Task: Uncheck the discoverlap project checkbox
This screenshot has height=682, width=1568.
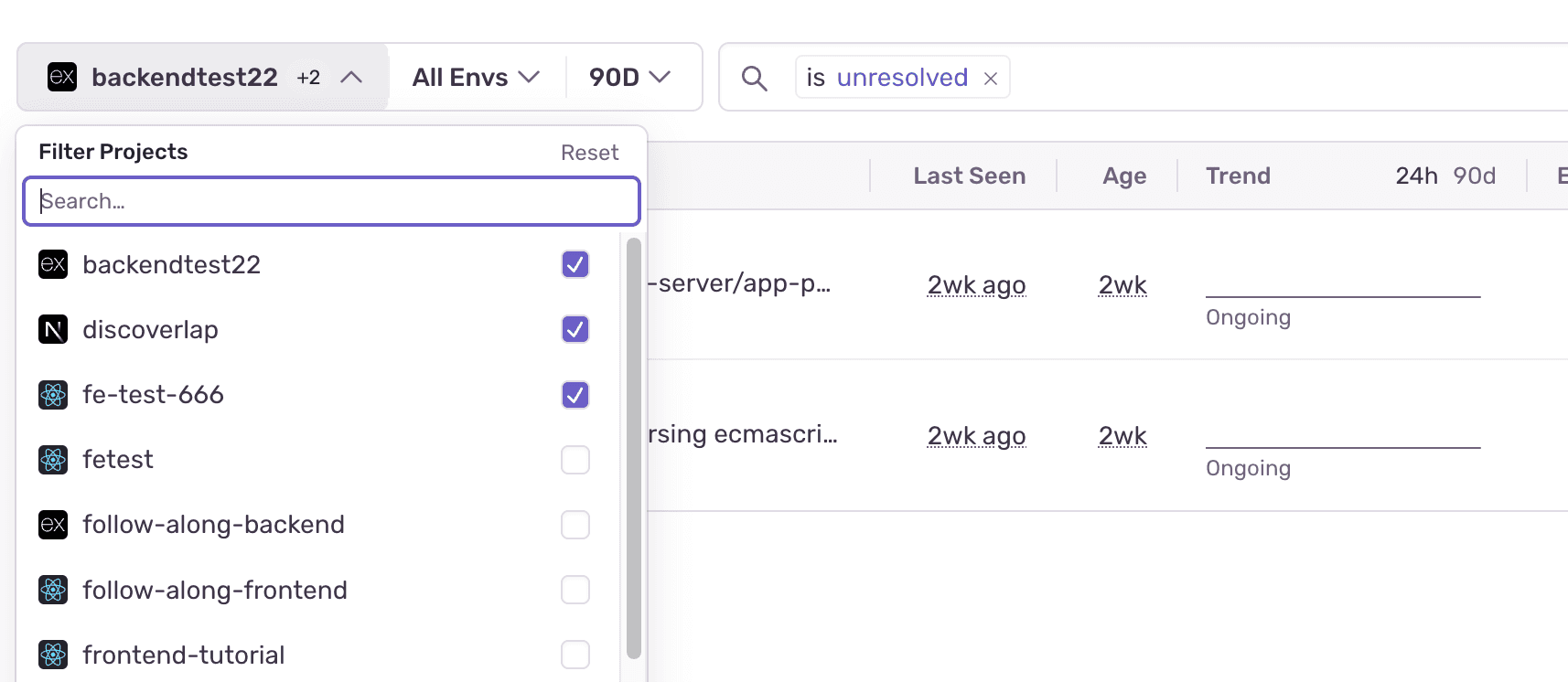Action: (x=575, y=329)
